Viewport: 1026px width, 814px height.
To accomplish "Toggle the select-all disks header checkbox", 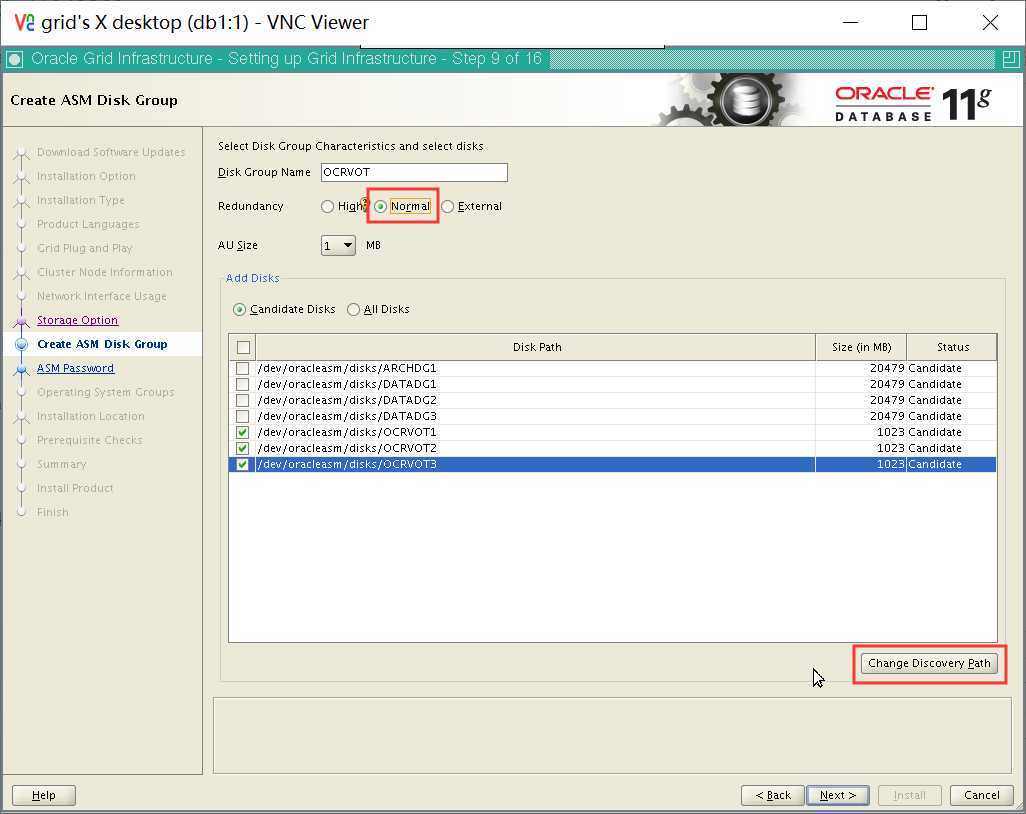I will tap(243, 347).
